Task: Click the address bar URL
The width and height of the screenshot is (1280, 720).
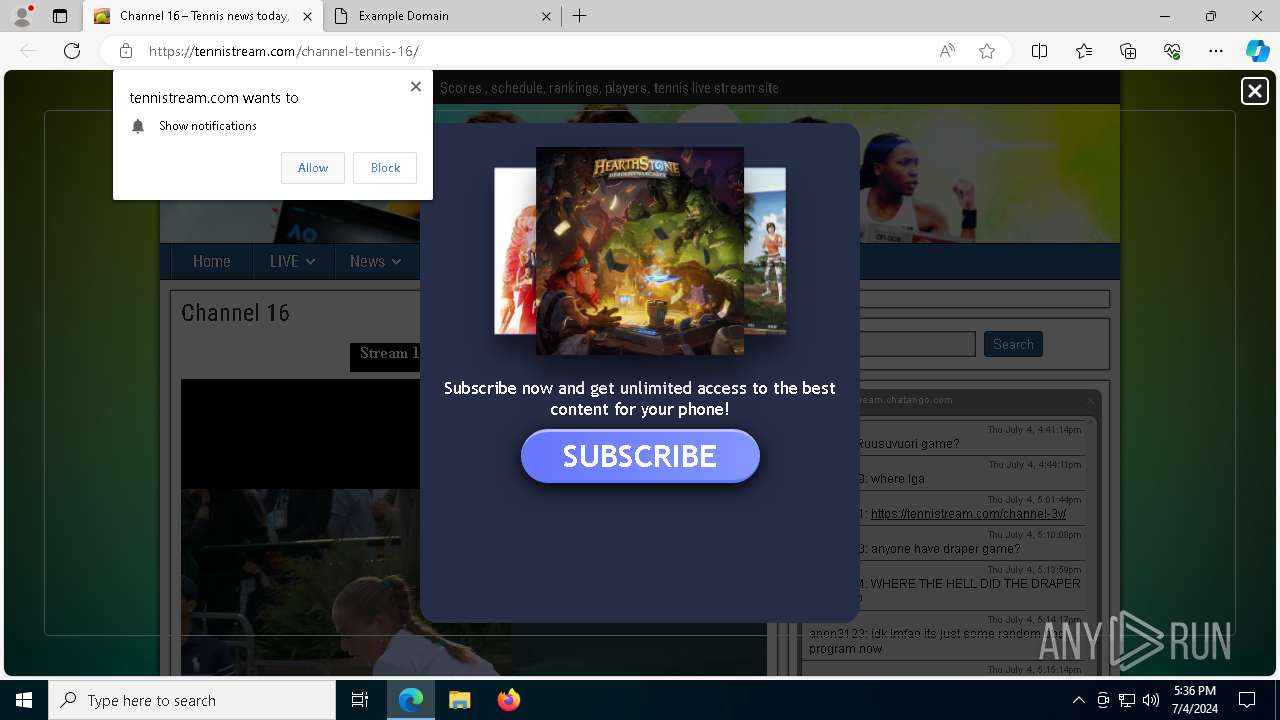Action: (284, 51)
